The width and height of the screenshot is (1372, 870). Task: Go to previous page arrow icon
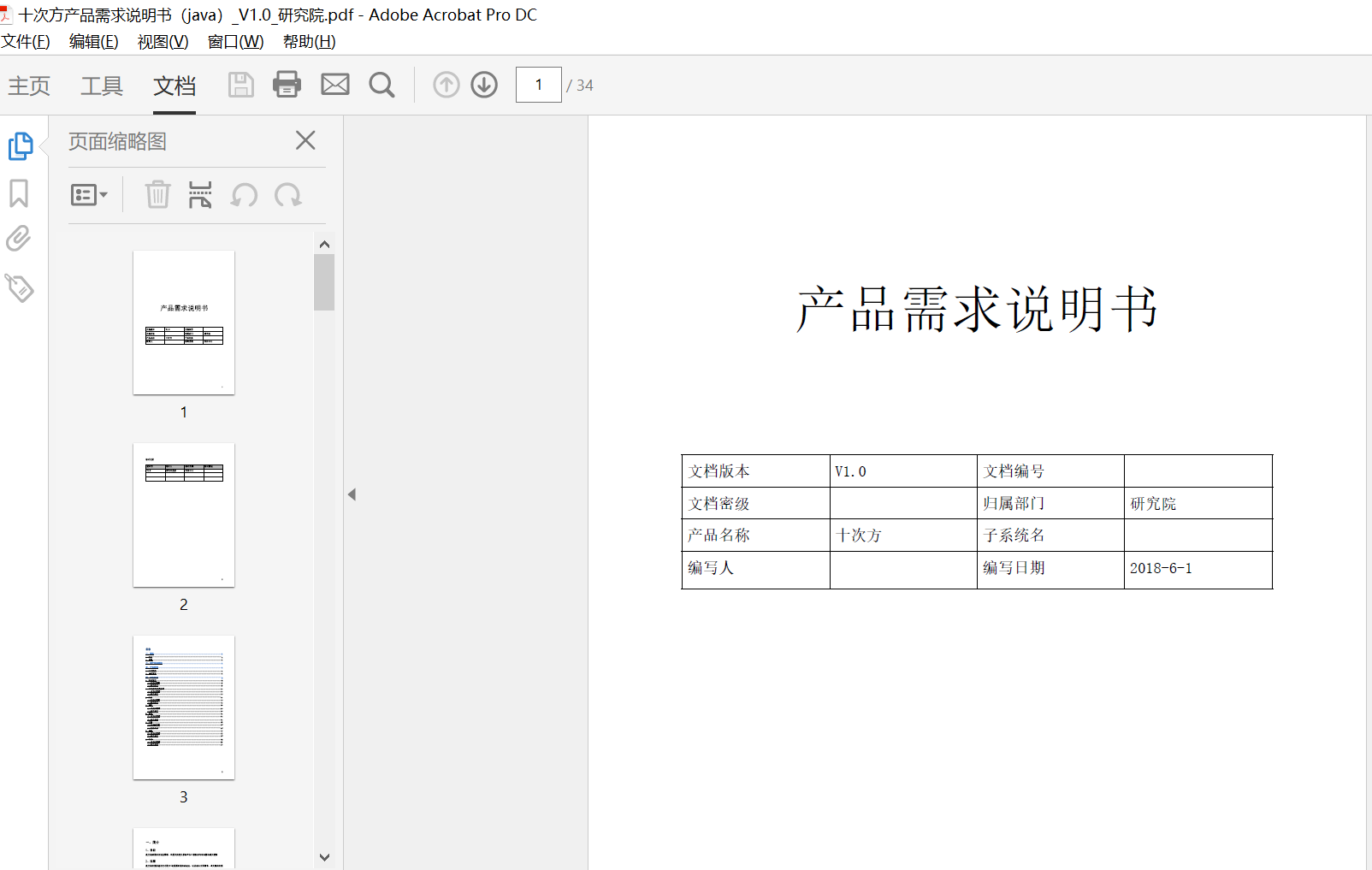(x=446, y=85)
